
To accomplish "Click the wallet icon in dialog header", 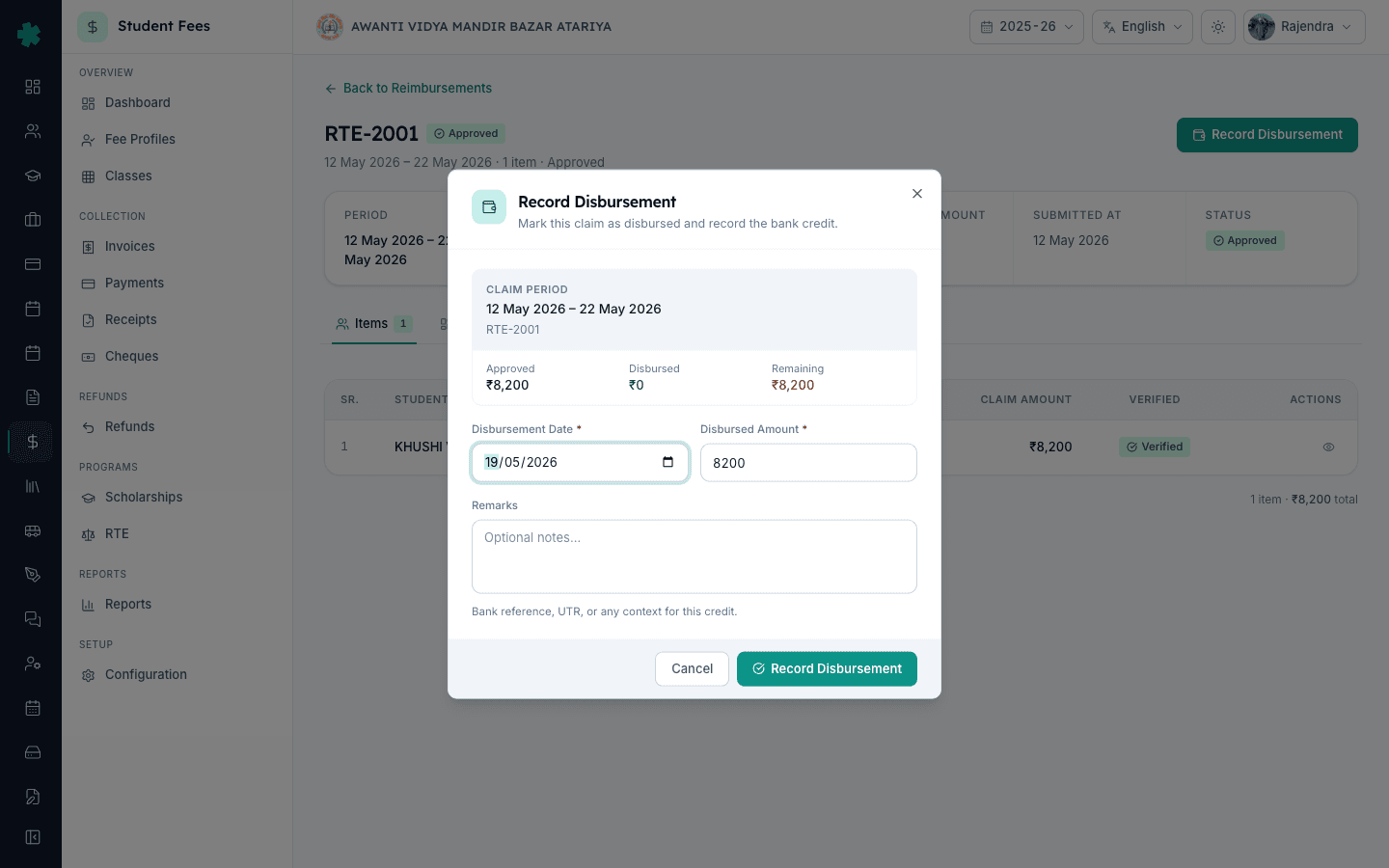I will coord(489,207).
